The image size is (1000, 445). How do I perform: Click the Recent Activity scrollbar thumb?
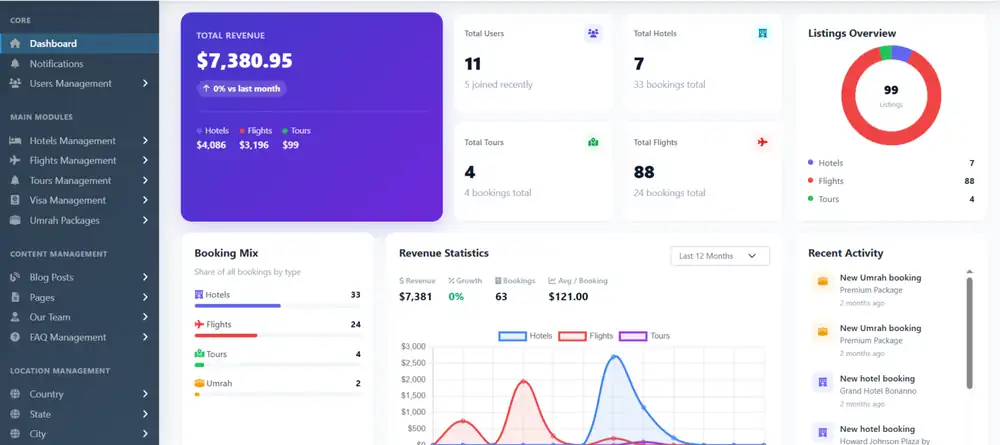pos(969,332)
